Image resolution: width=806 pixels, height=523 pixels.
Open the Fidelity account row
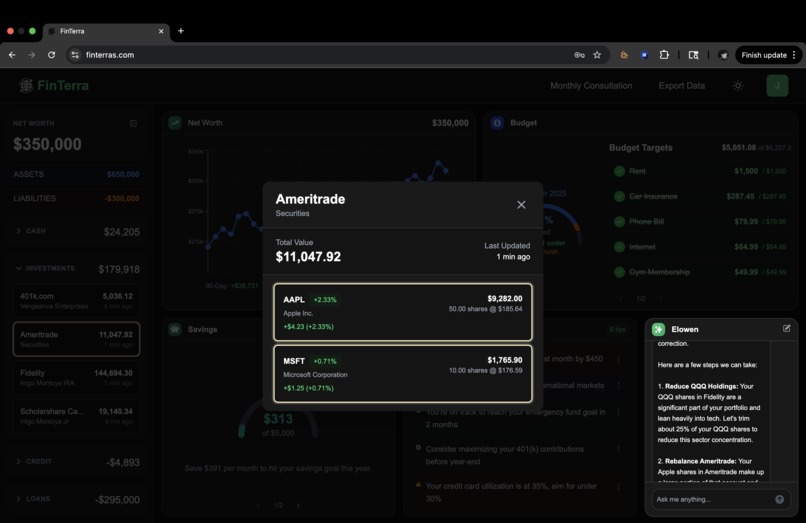click(76, 377)
